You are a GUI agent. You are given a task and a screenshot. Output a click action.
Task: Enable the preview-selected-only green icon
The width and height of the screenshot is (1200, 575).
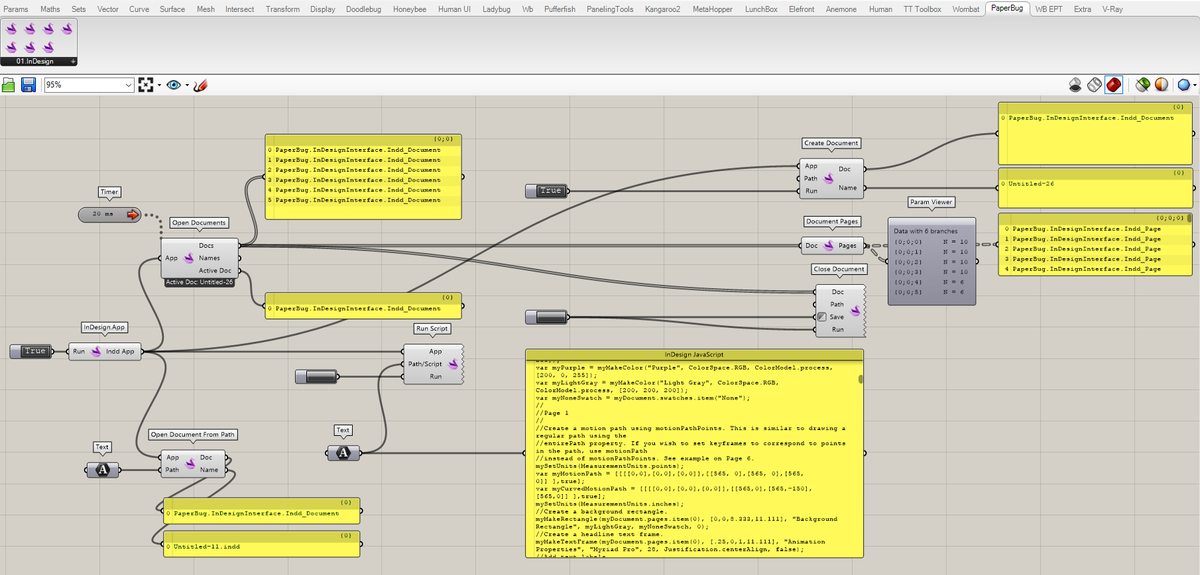1142,85
